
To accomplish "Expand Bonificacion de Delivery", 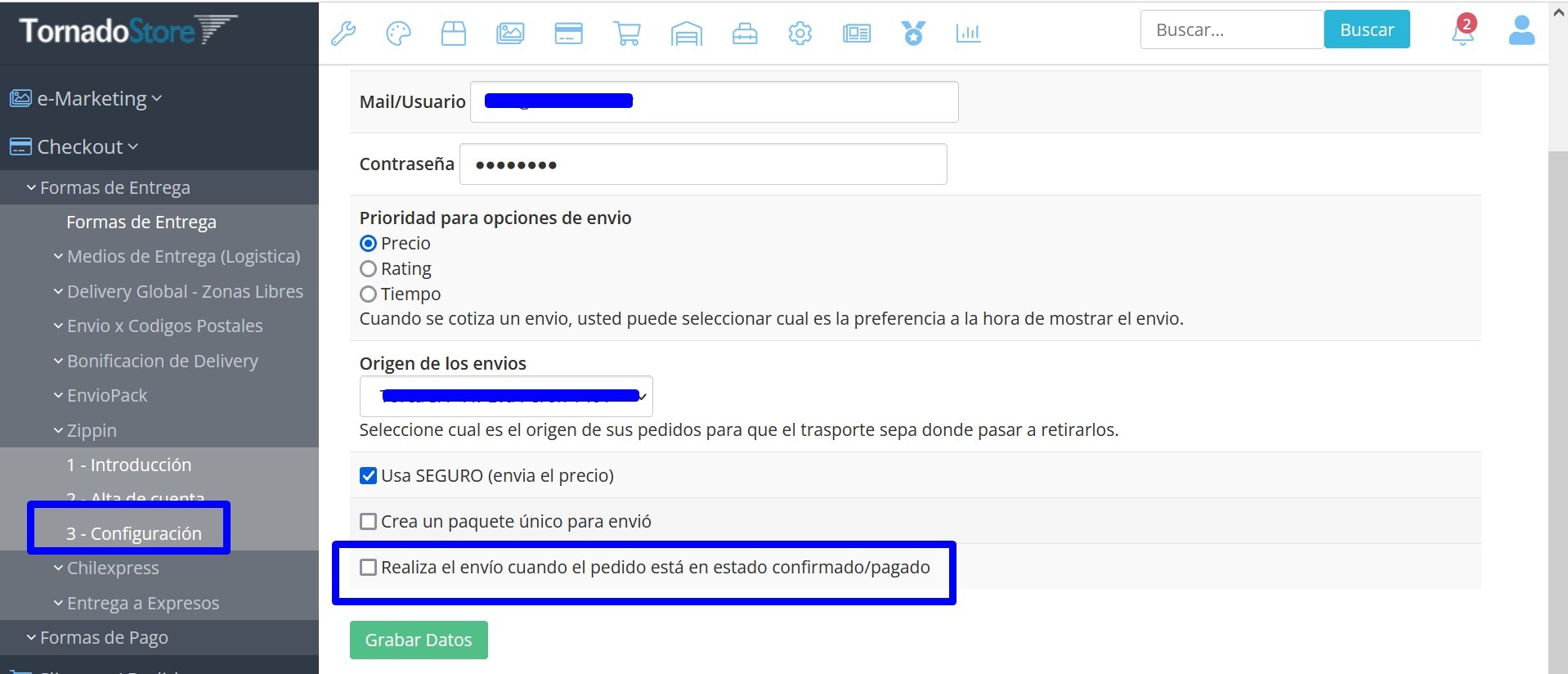I will click(x=155, y=362).
